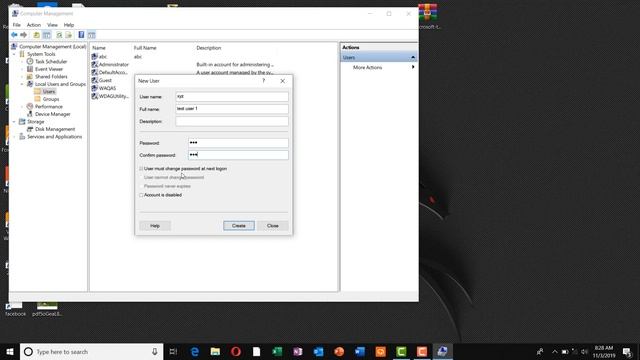Select the Users folder in the tree
Viewport: 640px width, 360px height.
point(49,91)
